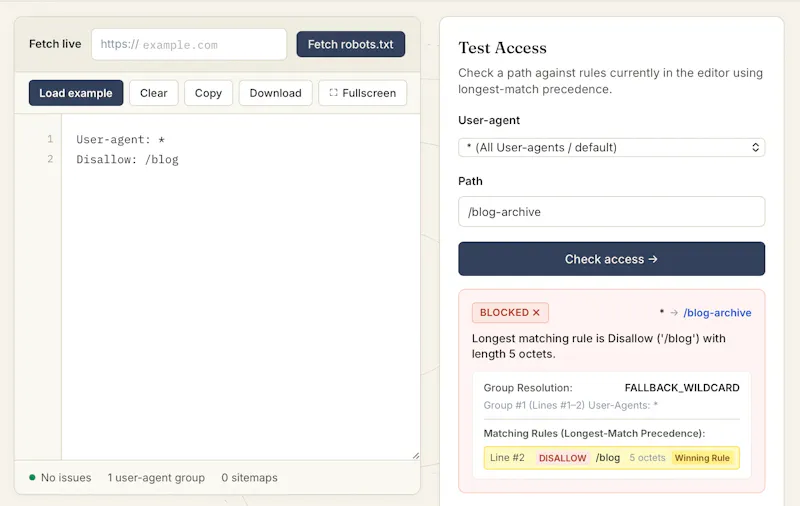Select line 2 'Disallow: /blog' in editor
The height and width of the screenshot is (506, 800).
[128, 160]
